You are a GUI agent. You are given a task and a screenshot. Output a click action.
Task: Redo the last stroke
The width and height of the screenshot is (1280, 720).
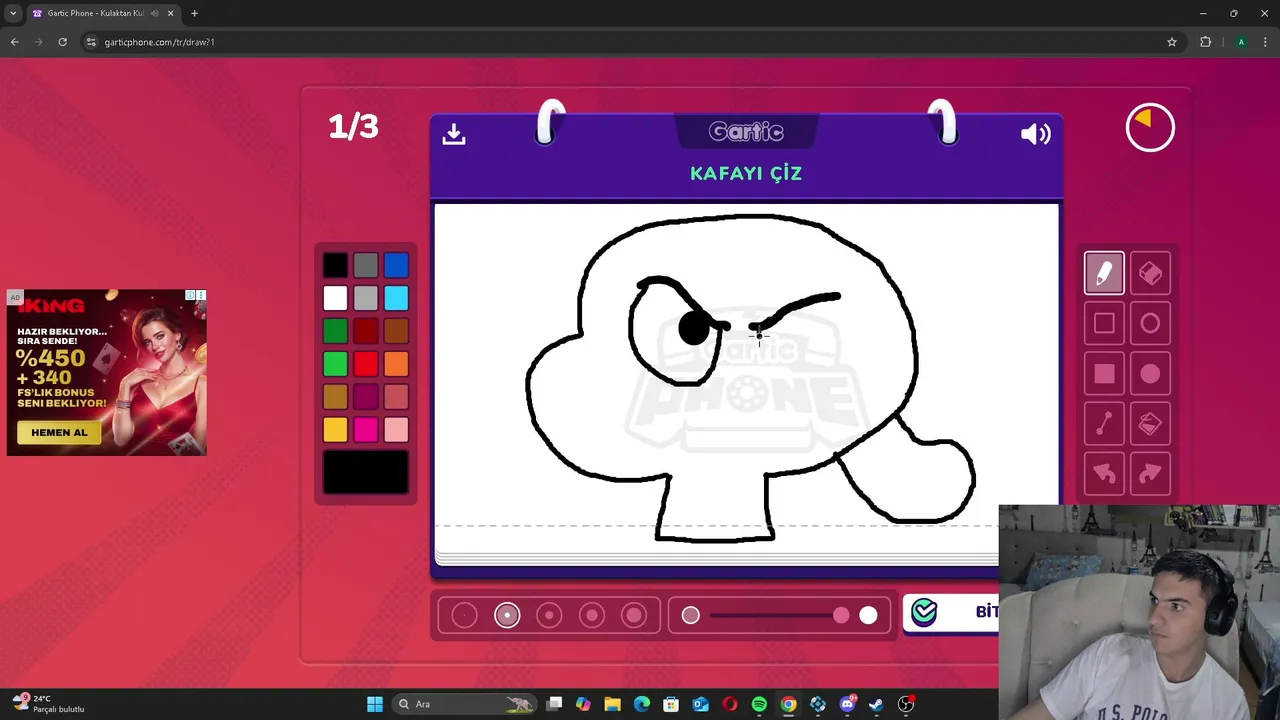(1150, 474)
